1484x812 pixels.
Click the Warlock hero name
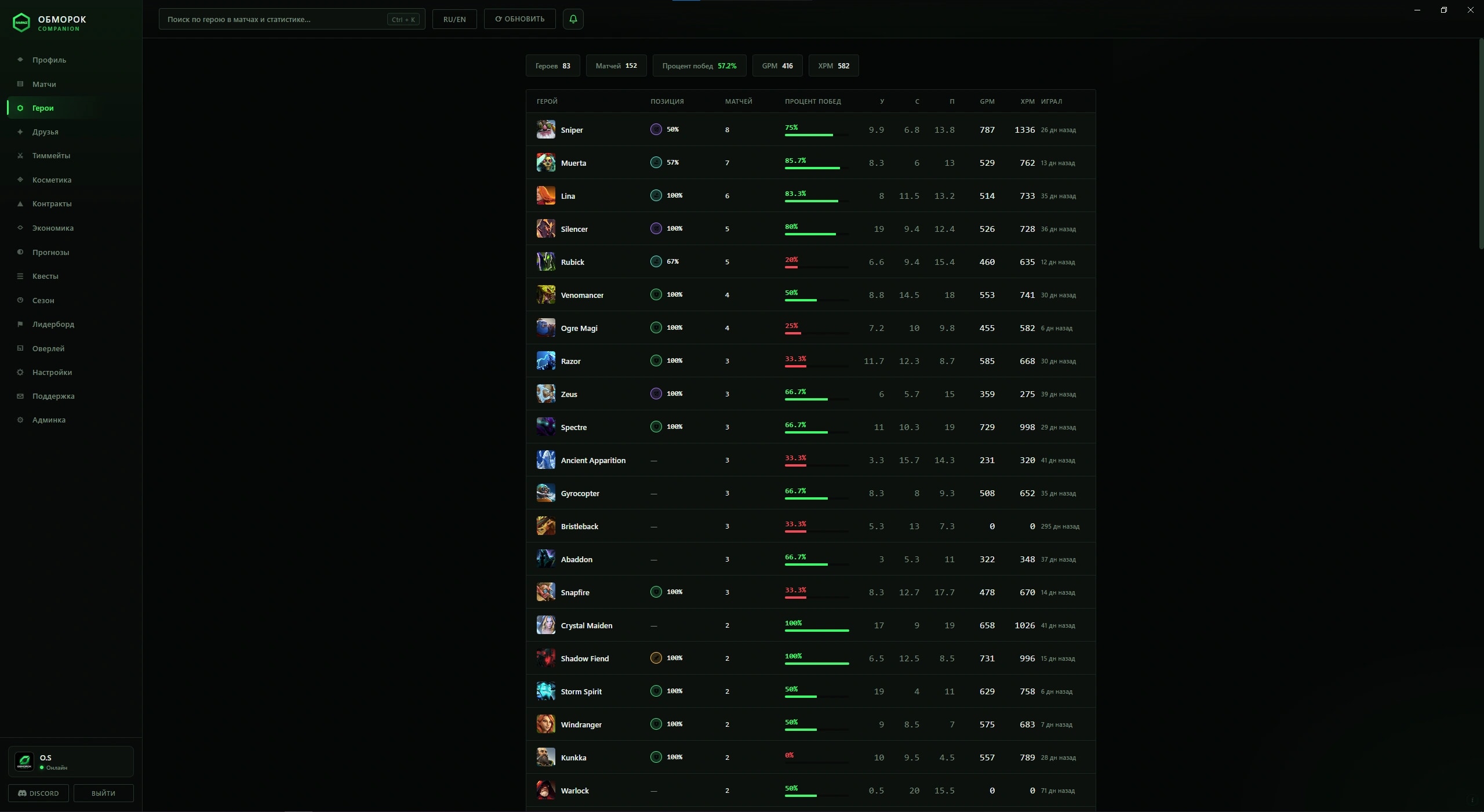click(574, 791)
